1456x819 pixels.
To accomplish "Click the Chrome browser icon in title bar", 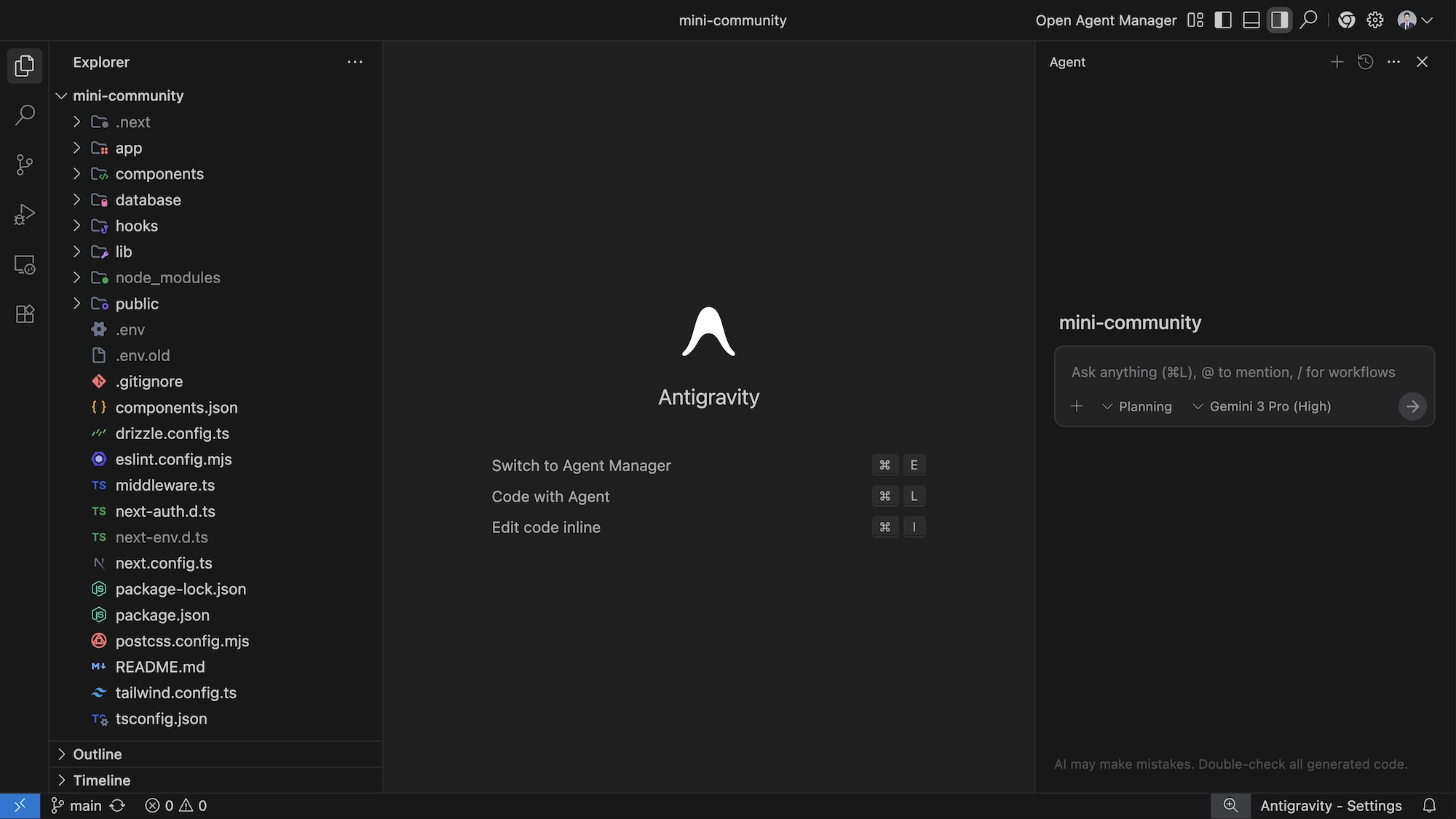I will [x=1346, y=20].
